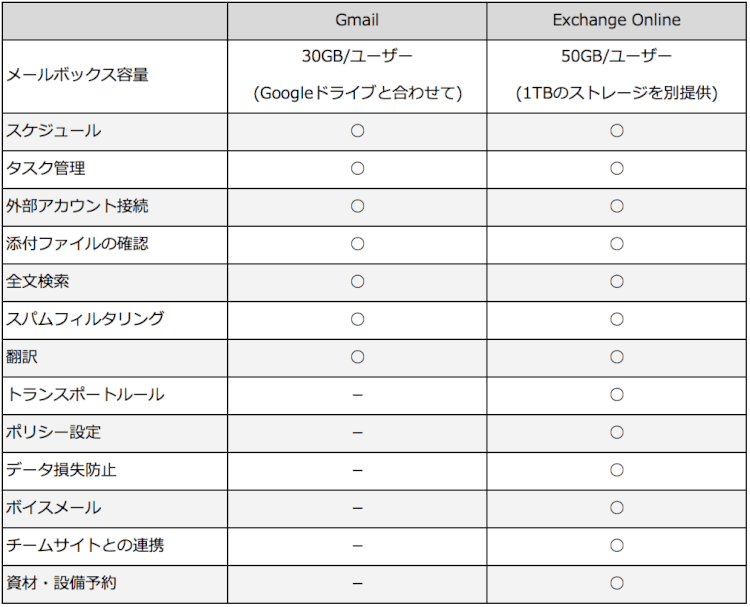Image resolution: width=750 pixels, height=607 pixels.
Task: Select the Gmail circle in 外部アカウント接続 row
Action: [357, 206]
